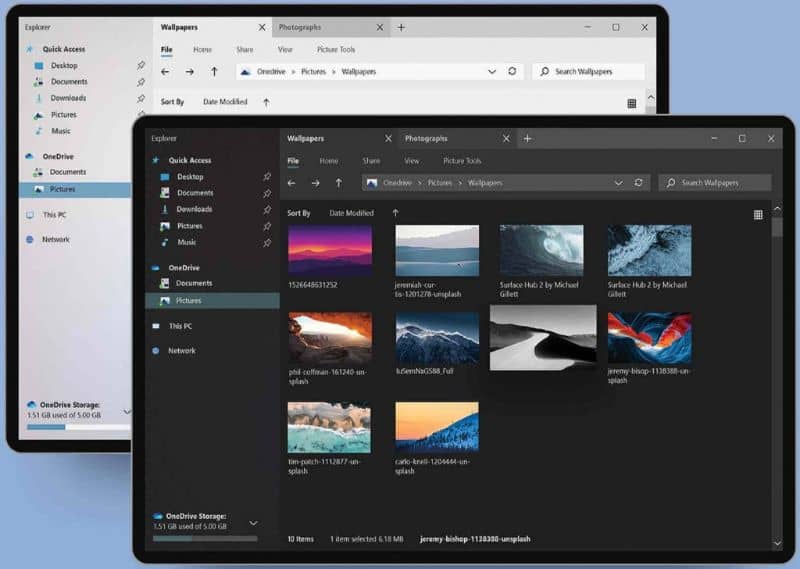Click Pictures breadcrumb in dark address bar
Screen dimensions: 800x569
440,183
